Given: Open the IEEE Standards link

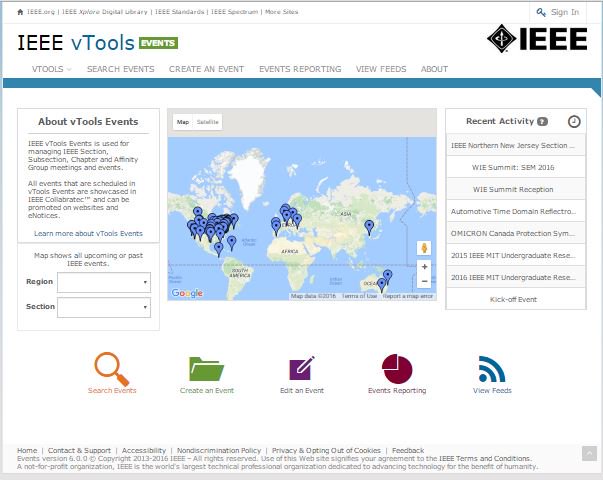Looking at the screenshot, I should [x=179, y=12].
